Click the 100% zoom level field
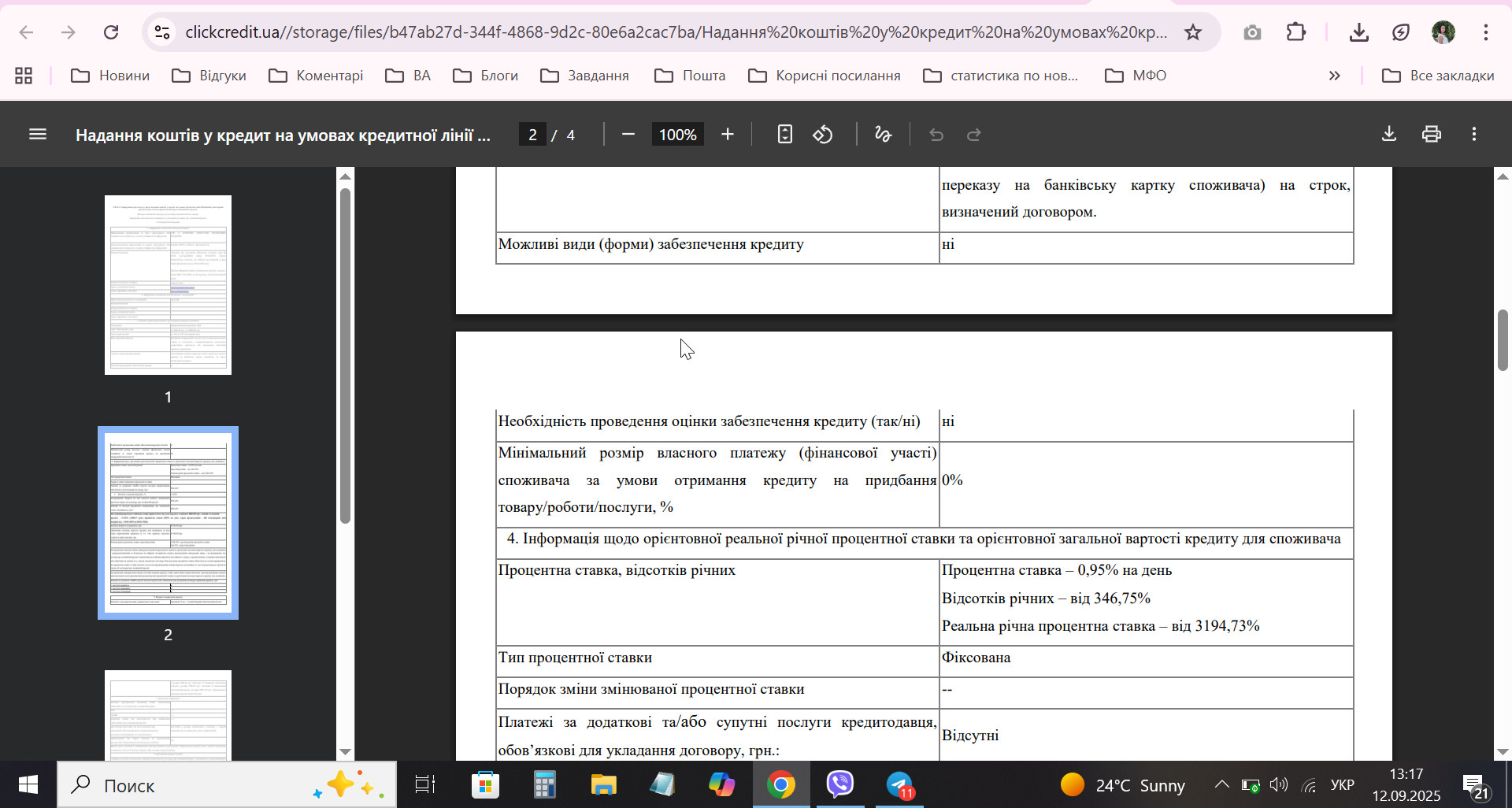The width and height of the screenshot is (1512, 808). click(678, 135)
